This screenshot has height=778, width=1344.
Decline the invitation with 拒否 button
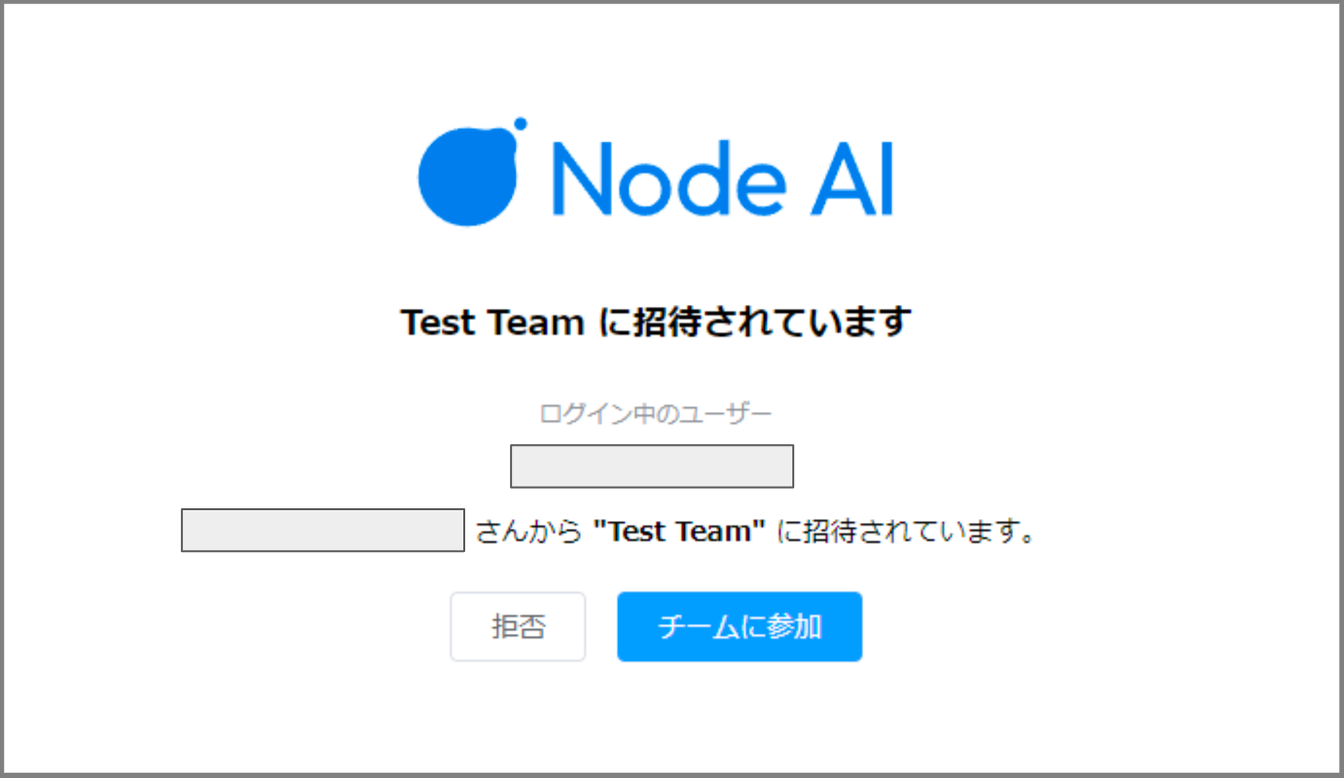click(x=518, y=627)
